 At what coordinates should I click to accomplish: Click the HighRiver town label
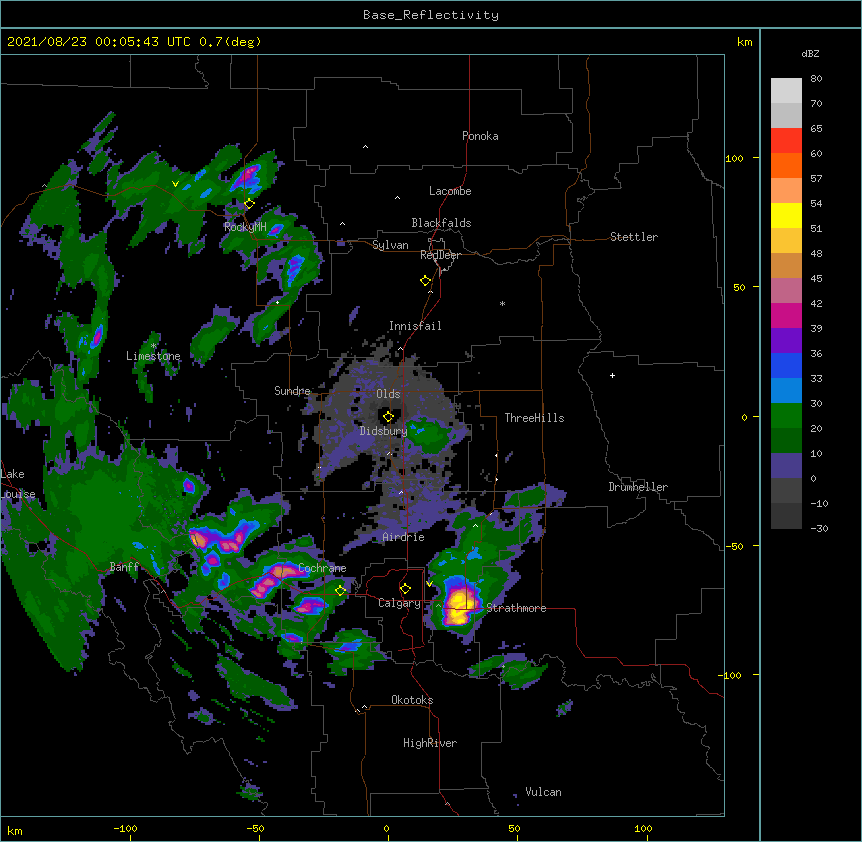(430, 743)
